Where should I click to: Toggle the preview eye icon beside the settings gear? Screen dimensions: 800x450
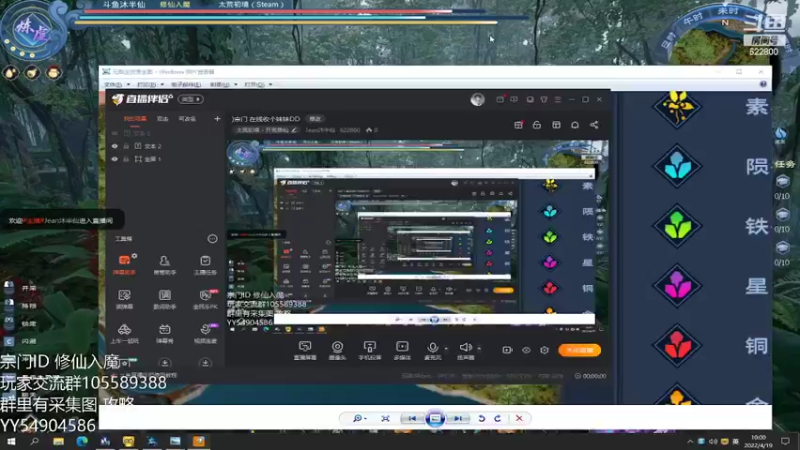526,350
